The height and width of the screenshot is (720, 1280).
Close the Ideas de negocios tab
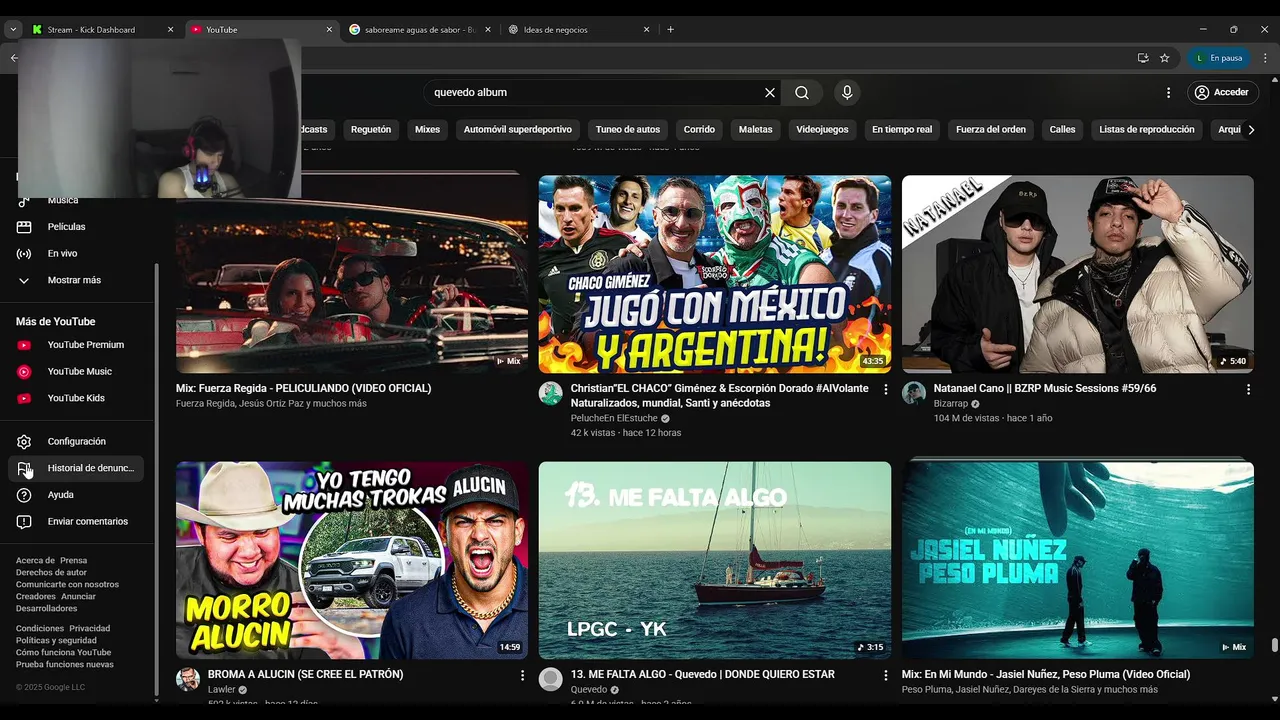point(647,30)
